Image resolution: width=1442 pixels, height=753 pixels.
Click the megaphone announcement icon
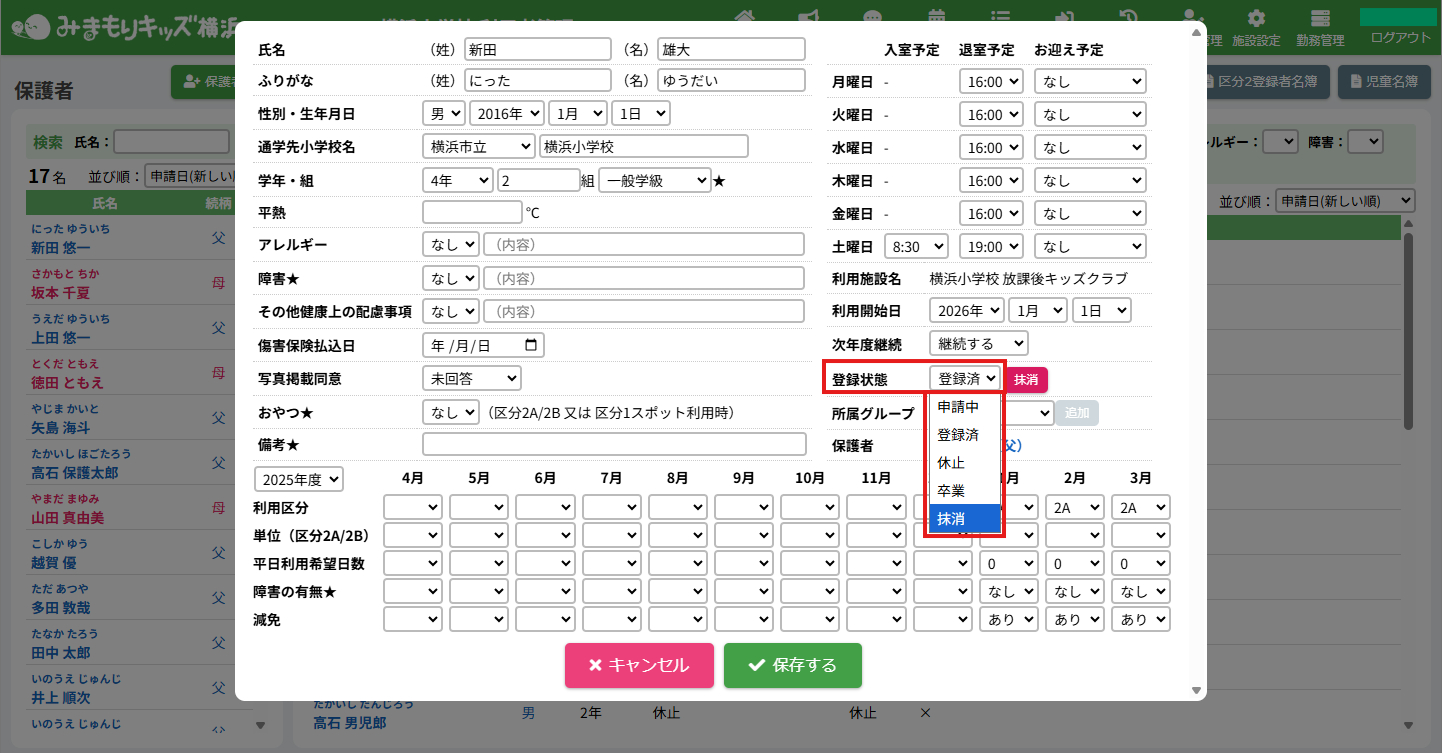[807, 17]
